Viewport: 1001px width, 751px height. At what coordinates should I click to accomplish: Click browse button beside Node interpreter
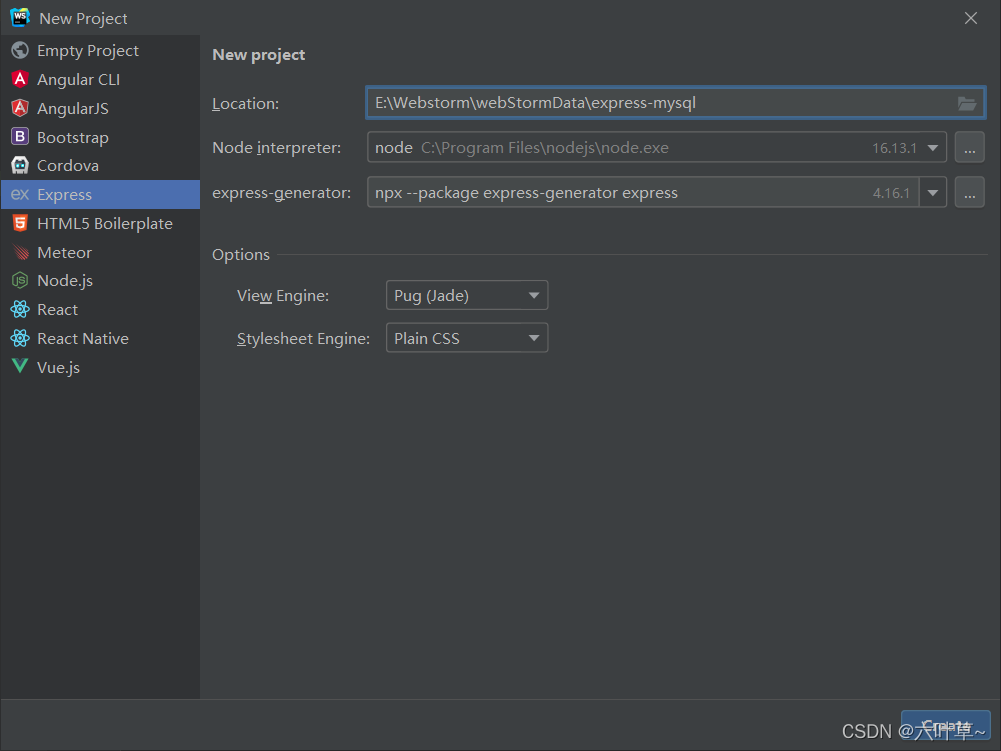coord(969,148)
